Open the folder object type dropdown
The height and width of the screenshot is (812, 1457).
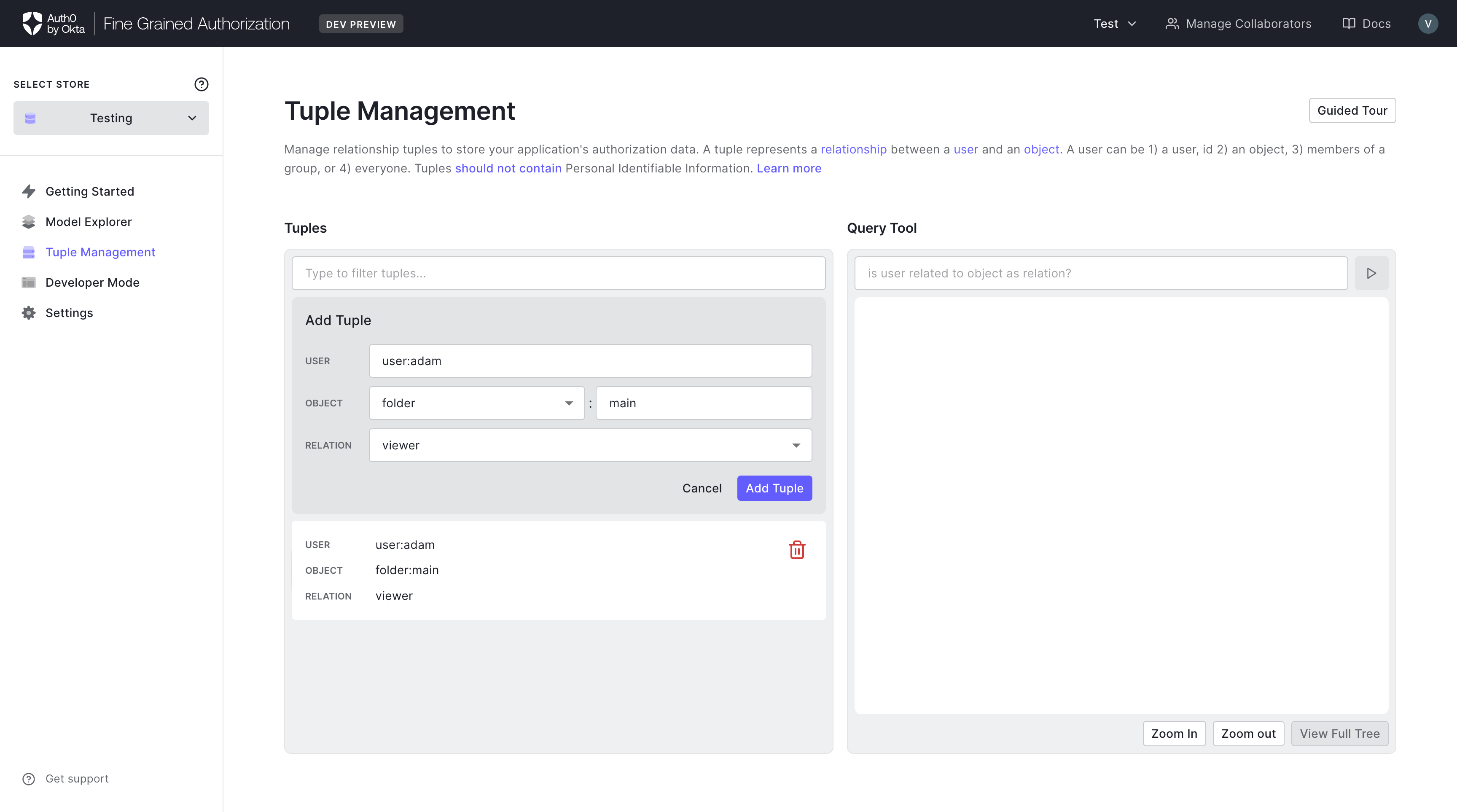(477, 403)
